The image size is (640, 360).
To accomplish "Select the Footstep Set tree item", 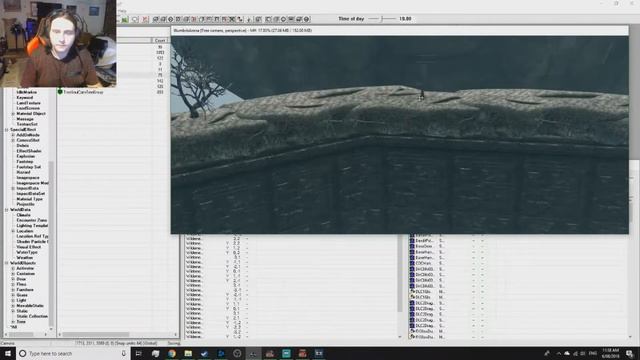I will (29, 167).
